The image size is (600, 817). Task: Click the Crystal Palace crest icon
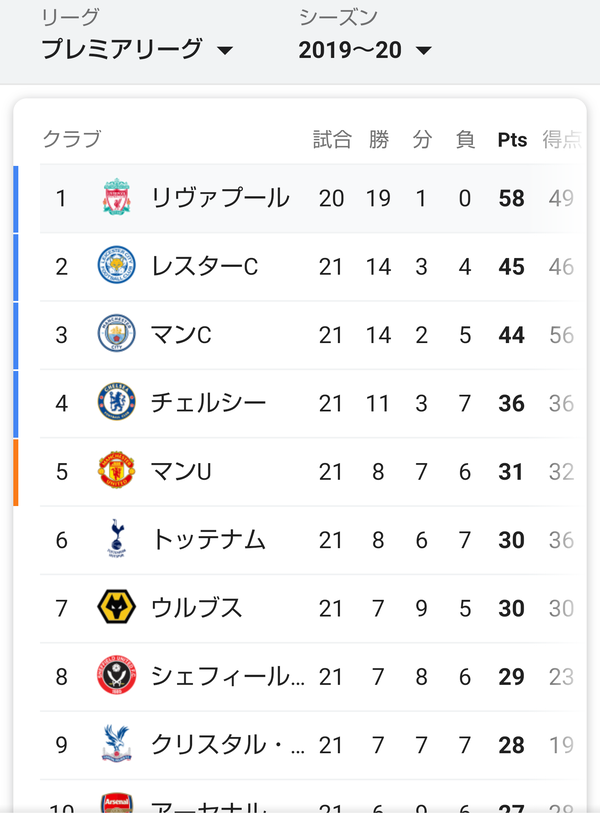coord(116,745)
